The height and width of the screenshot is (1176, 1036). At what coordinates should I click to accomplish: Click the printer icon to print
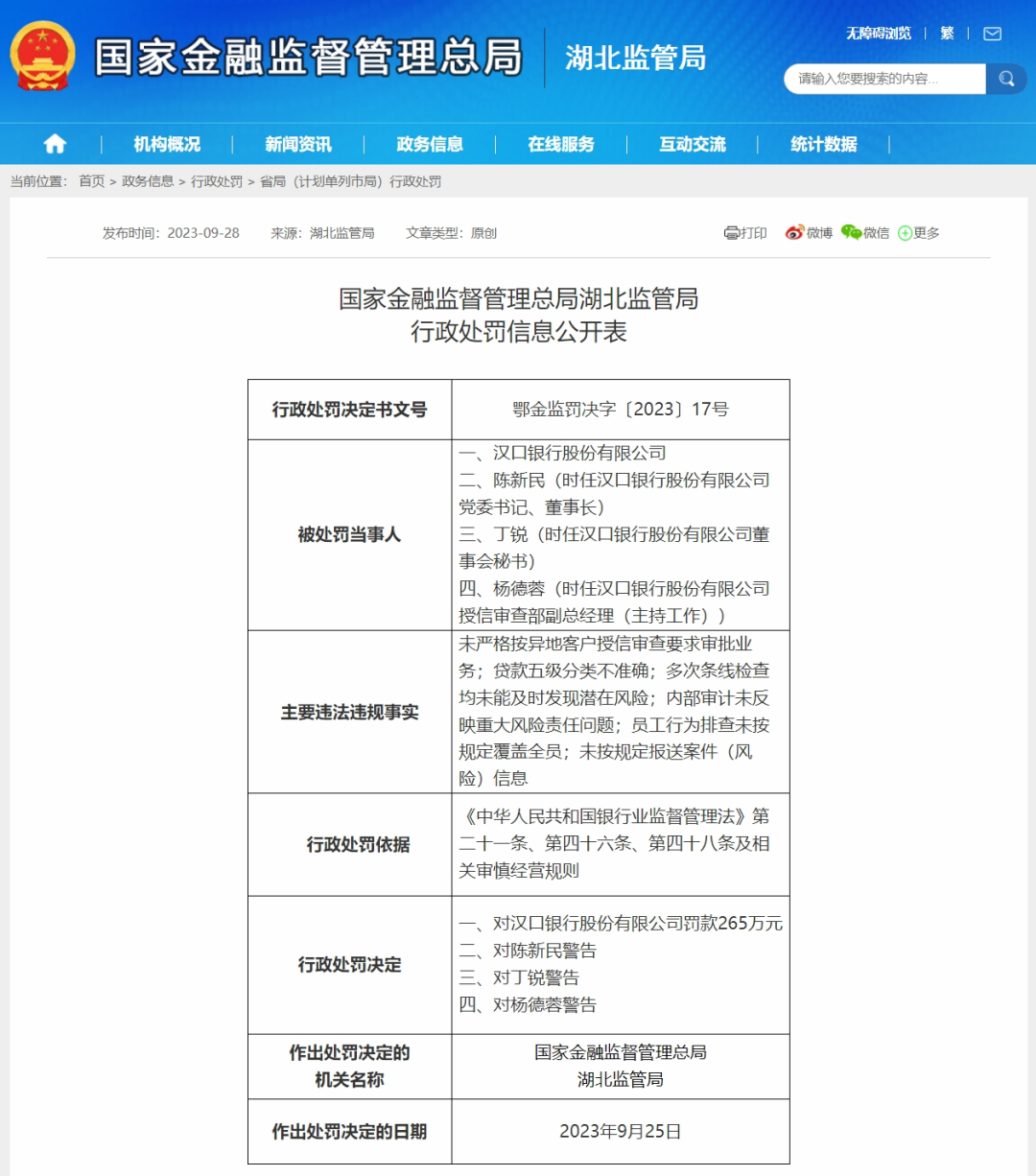732,233
